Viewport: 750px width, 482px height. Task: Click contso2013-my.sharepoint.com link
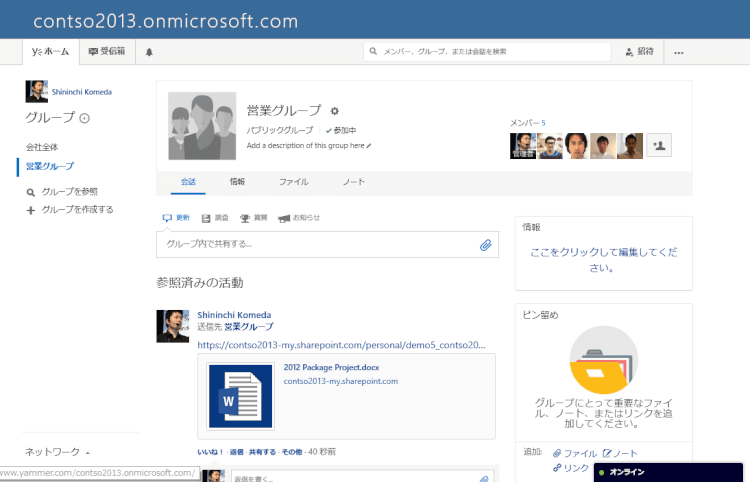pos(341,381)
